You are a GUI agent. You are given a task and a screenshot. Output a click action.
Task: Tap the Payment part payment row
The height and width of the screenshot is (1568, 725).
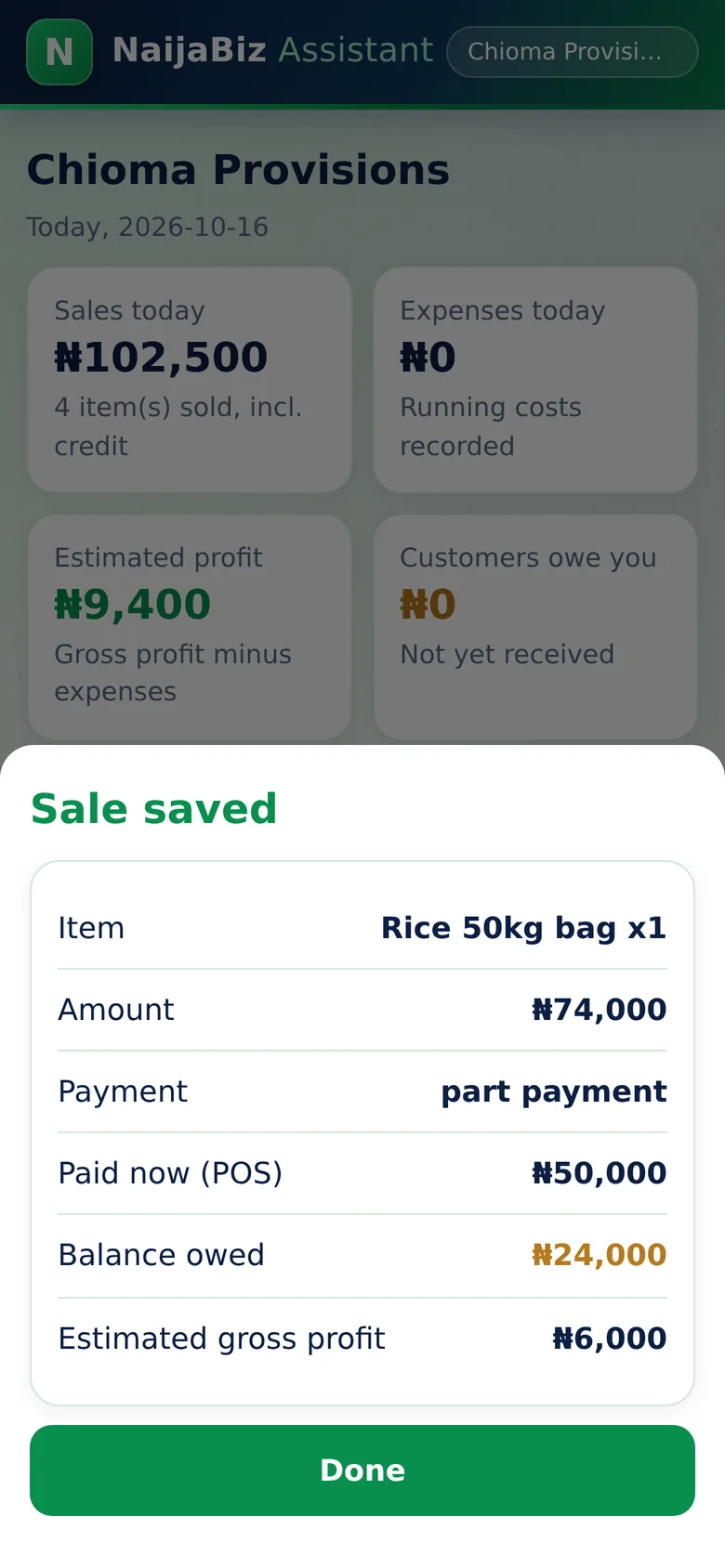click(362, 1091)
